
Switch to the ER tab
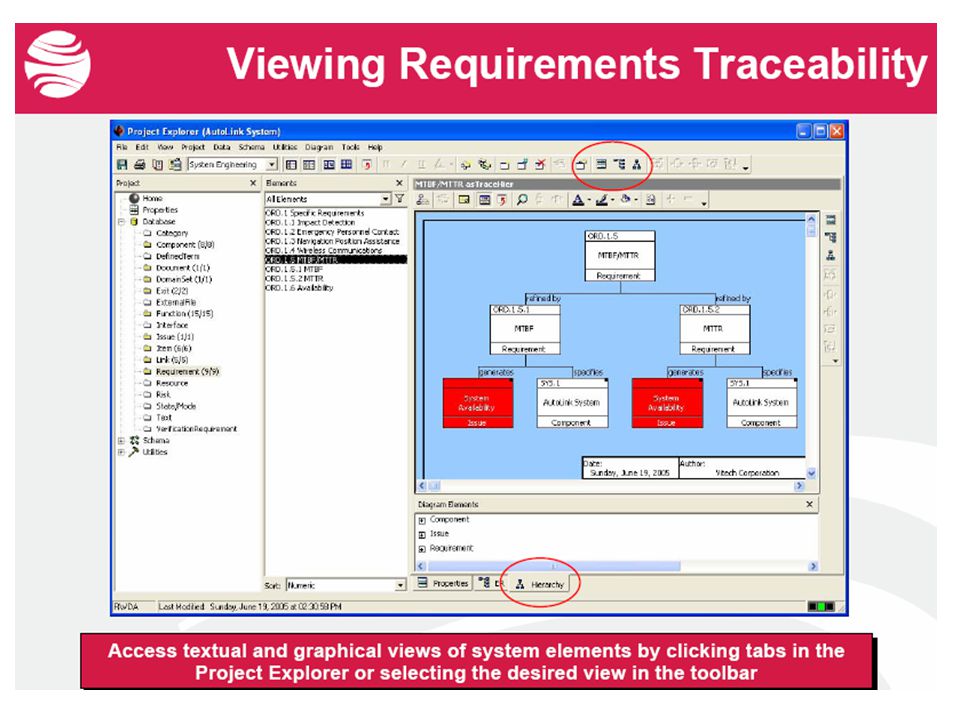click(x=491, y=583)
